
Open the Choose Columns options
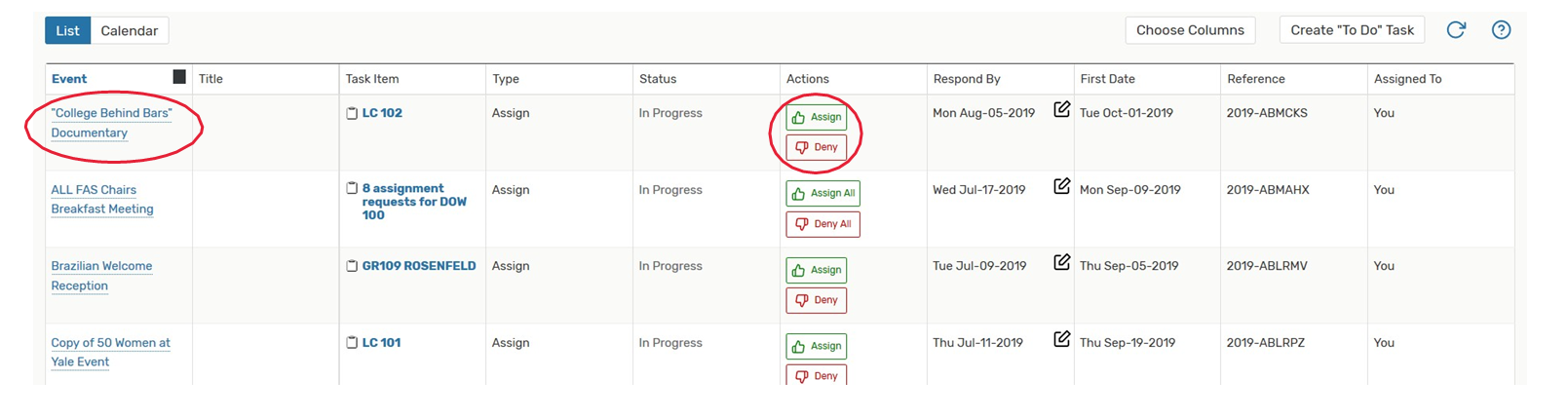pyautogui.click(x=1190, y=30)
